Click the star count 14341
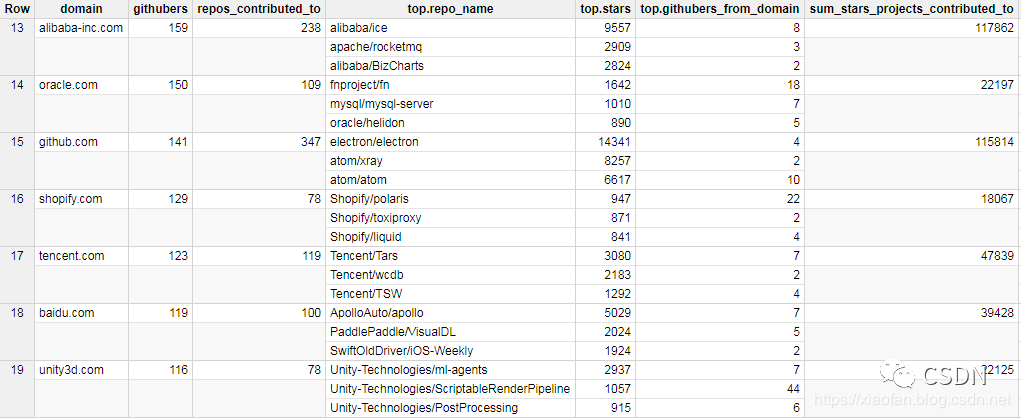Image resolution: width=1021 pixels, height=418 pixels. (x=614, y=142)
